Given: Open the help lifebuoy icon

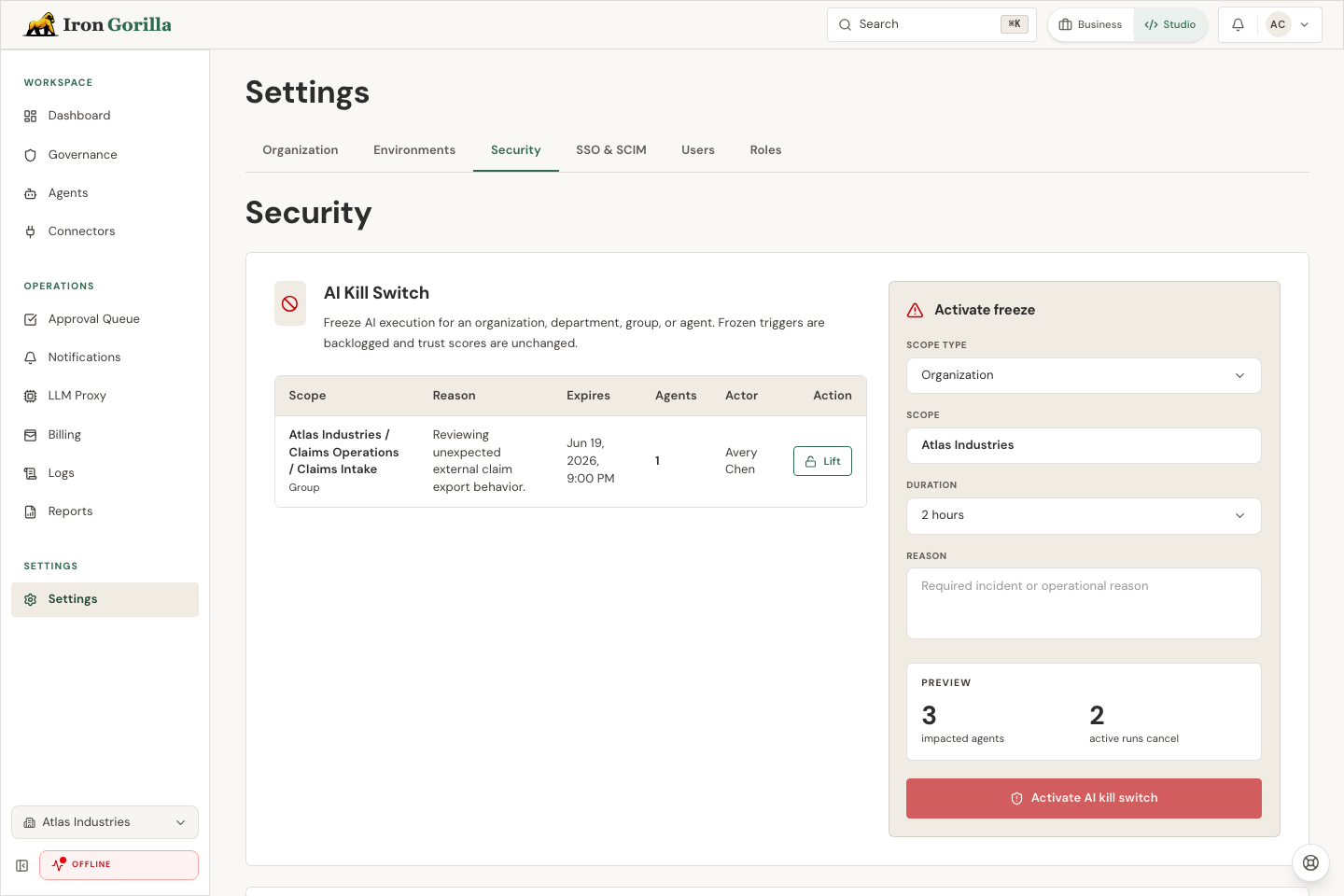Looking at the screenshot, I should pyautogui.click(x=1310, y=862).
